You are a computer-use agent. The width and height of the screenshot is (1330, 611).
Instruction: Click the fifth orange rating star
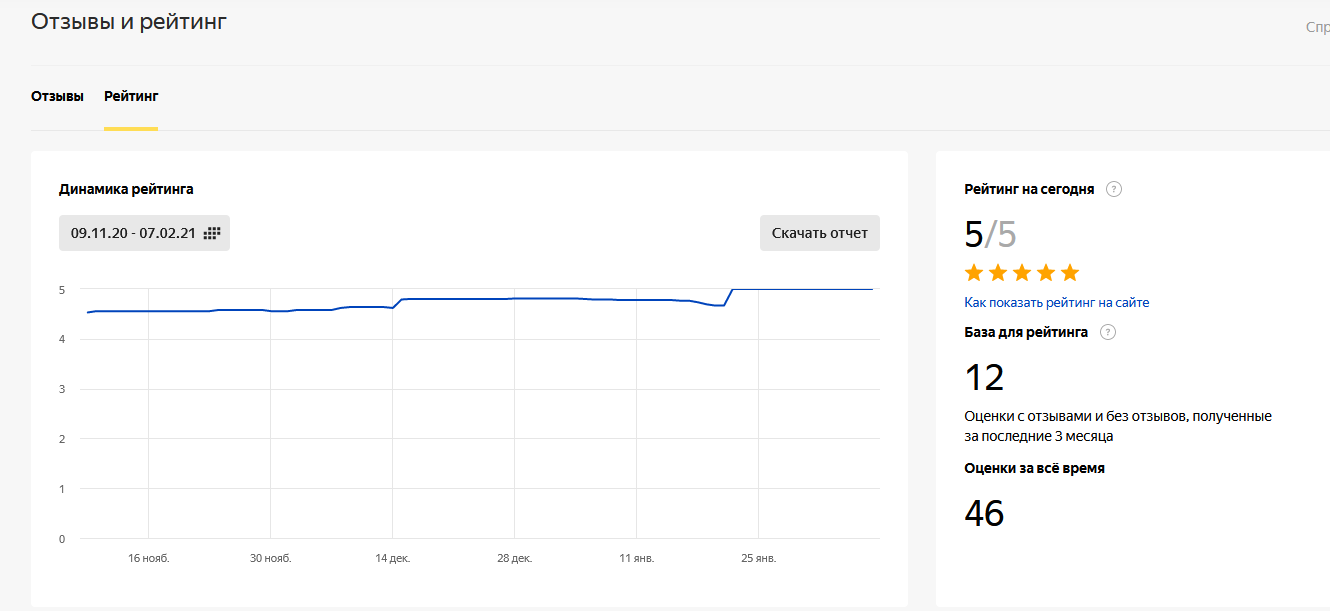click(x=1070, y=273)
